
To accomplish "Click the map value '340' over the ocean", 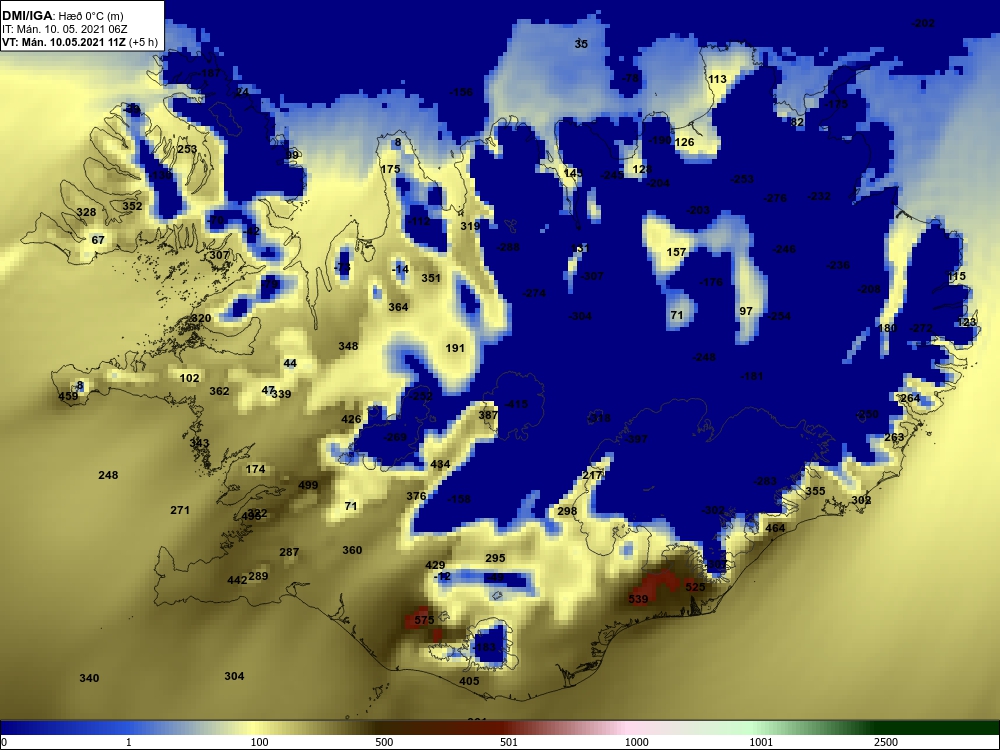I will [89, 678].
